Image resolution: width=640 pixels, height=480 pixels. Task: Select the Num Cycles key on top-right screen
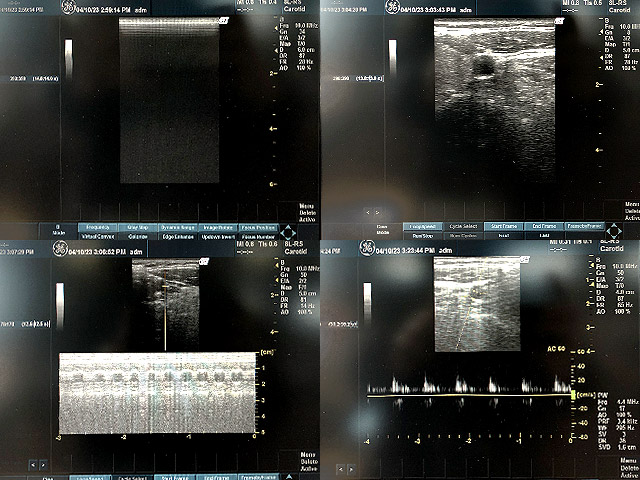point(463,236)
